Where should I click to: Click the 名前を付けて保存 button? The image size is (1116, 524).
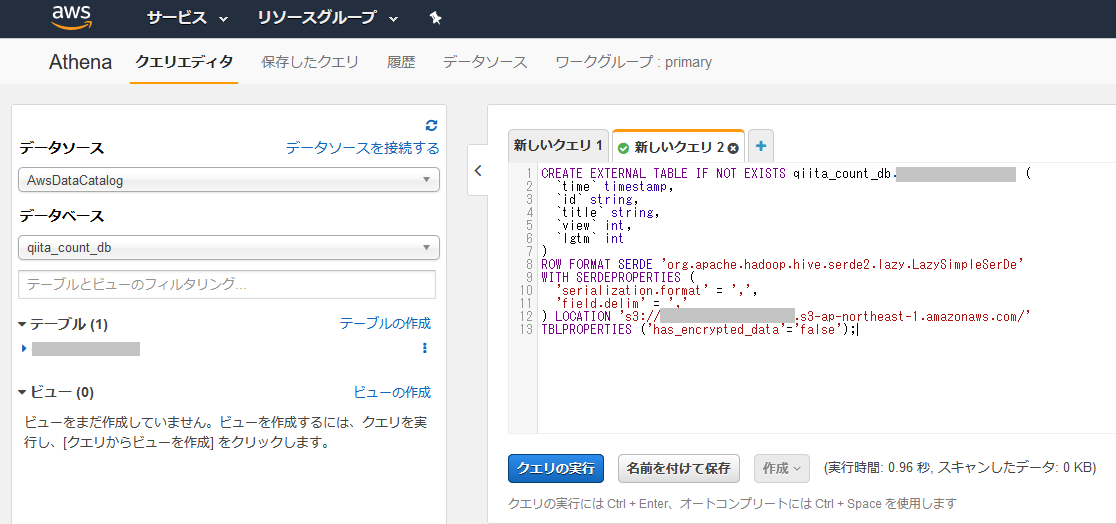[x=678, y=467]
